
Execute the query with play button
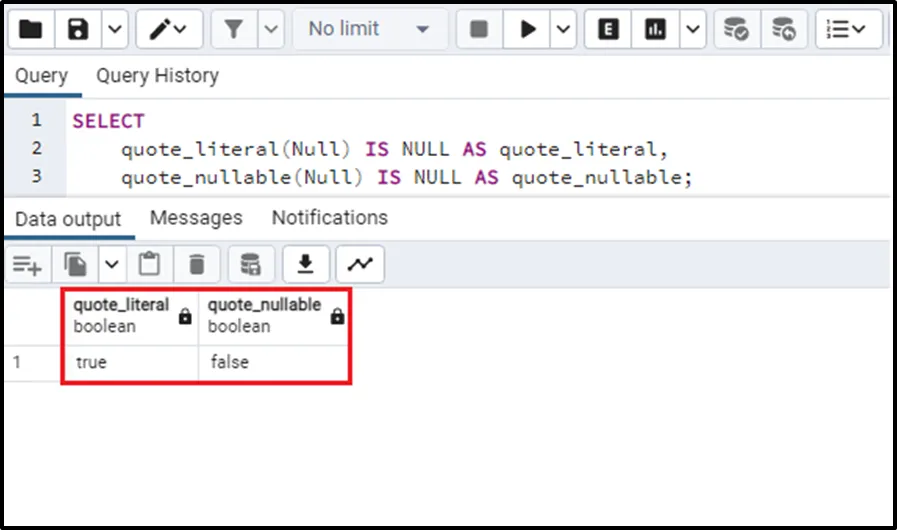tap(527, 29)
